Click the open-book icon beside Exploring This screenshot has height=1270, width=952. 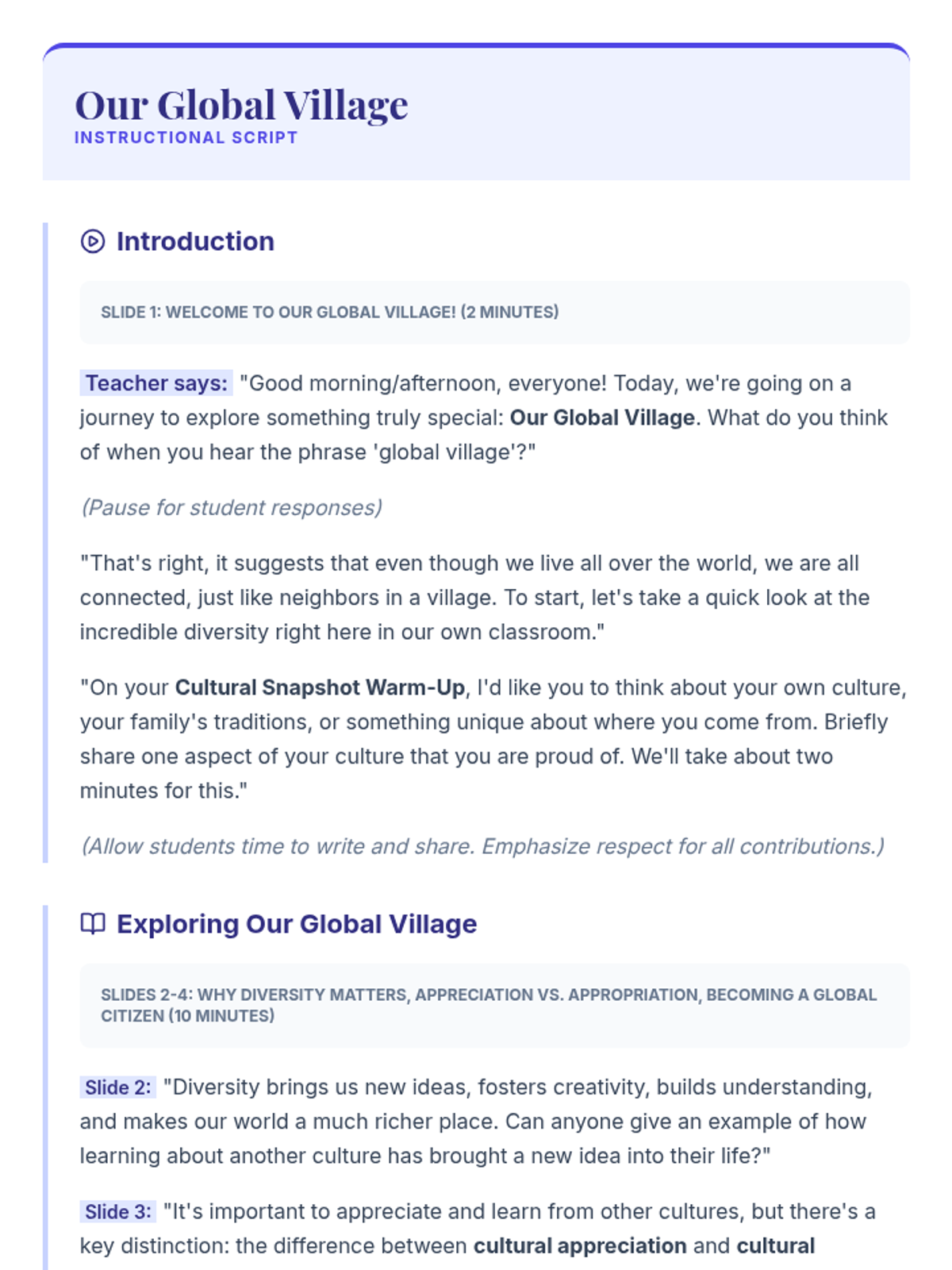tap(93, 924)
